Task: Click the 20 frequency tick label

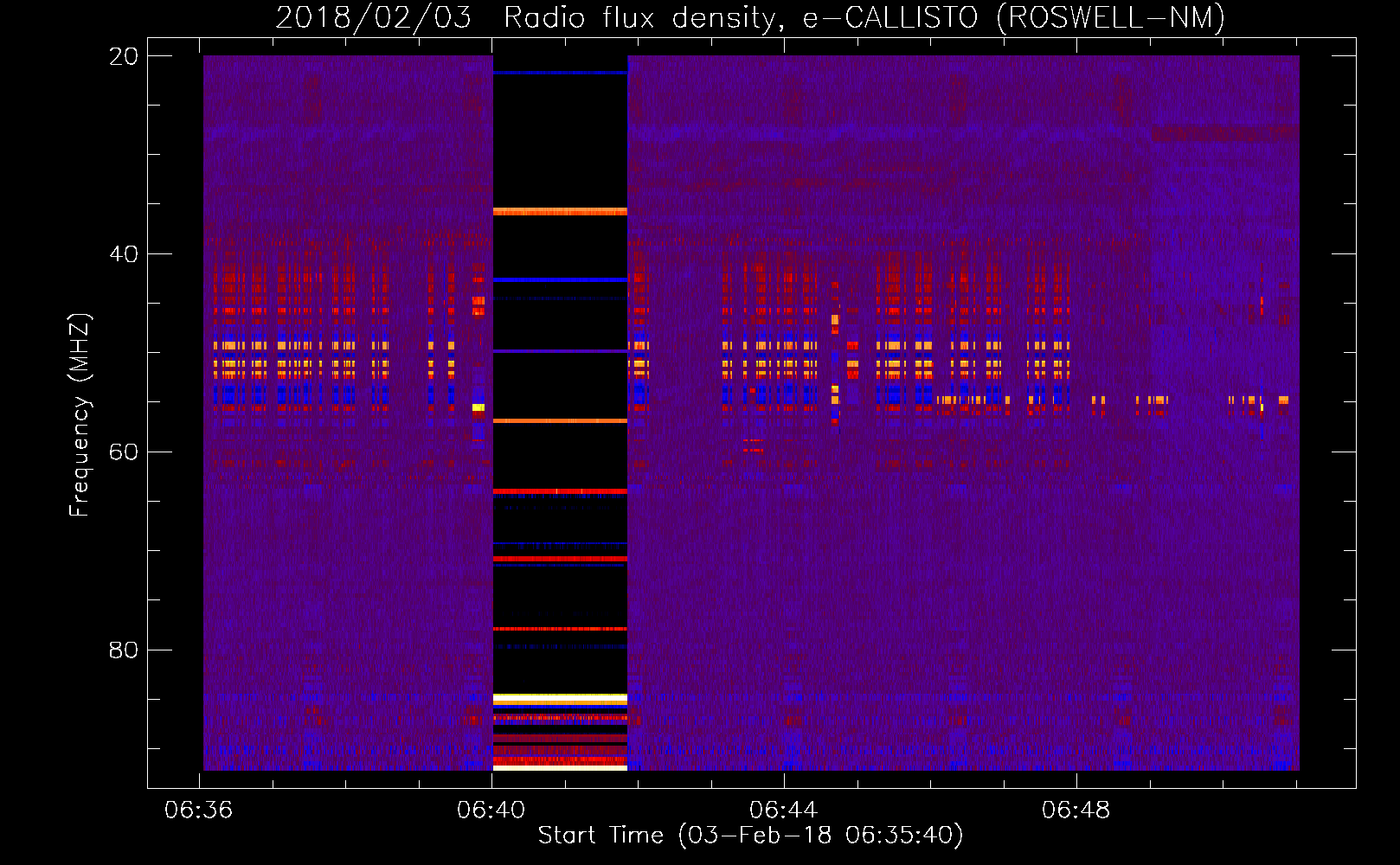Action: pos(124,56)
